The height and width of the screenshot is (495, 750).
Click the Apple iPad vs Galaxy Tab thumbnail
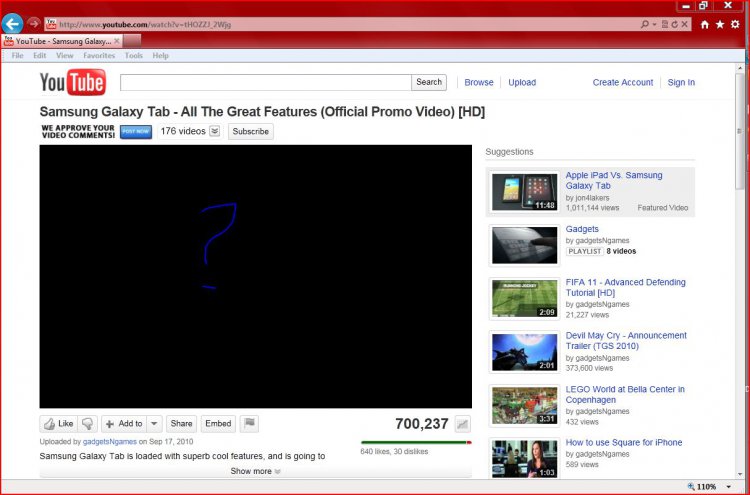(524, 192)
